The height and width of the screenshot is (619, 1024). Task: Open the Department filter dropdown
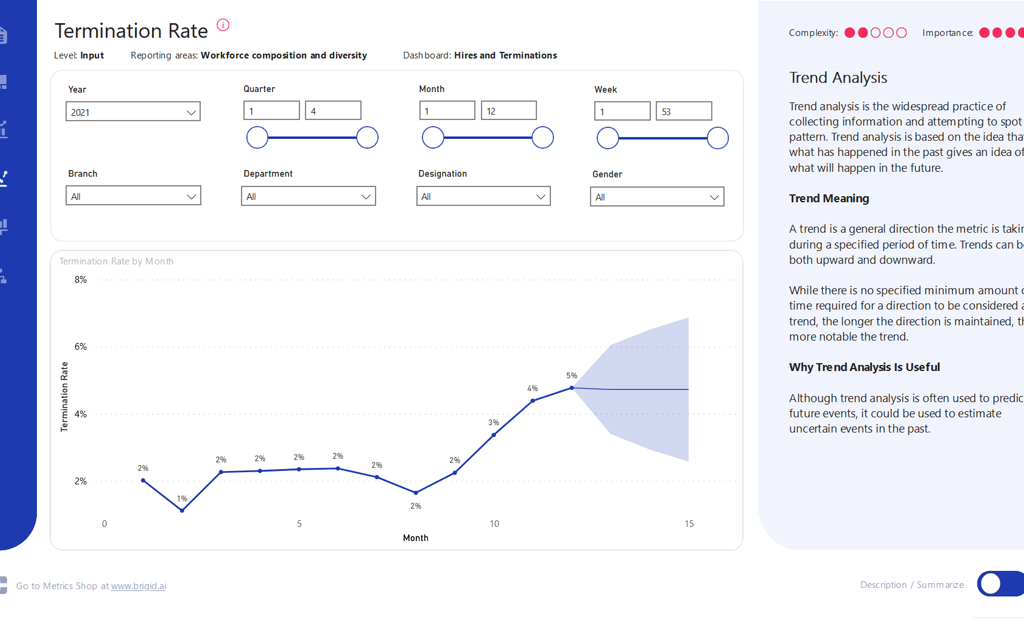[308, 196]
